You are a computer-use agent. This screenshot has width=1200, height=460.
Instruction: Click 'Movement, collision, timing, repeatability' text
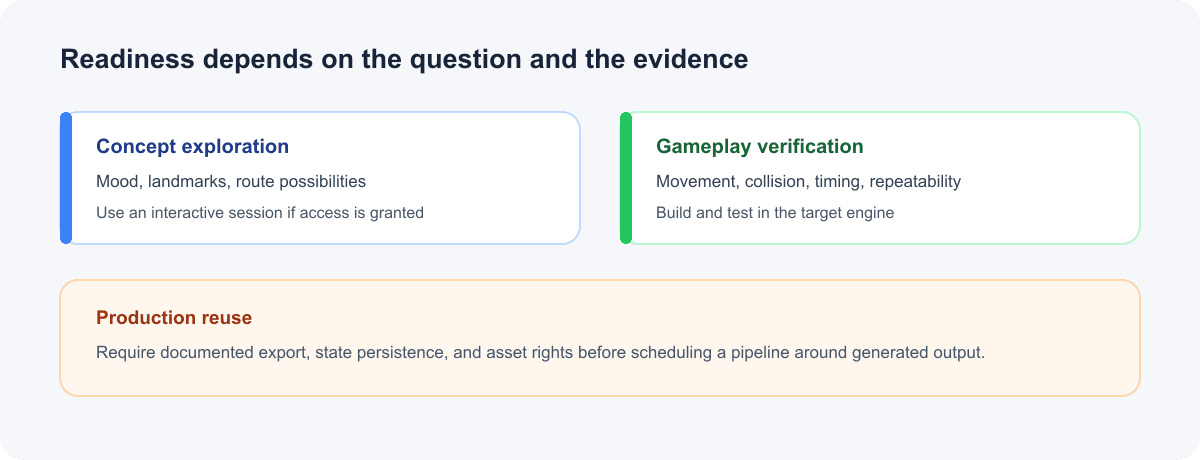tap(808, 181)
